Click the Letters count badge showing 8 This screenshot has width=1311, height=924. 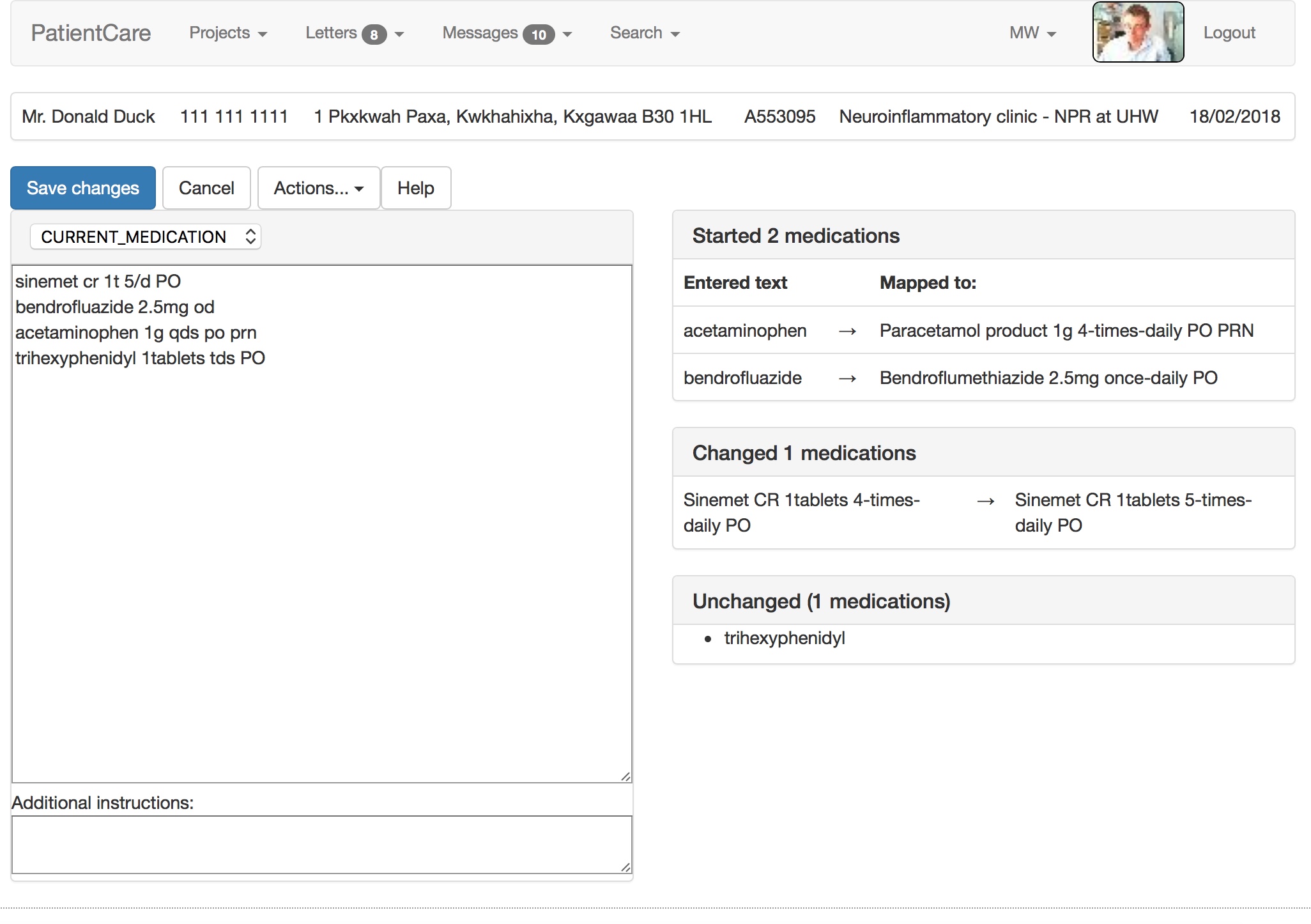coord(374,35)
